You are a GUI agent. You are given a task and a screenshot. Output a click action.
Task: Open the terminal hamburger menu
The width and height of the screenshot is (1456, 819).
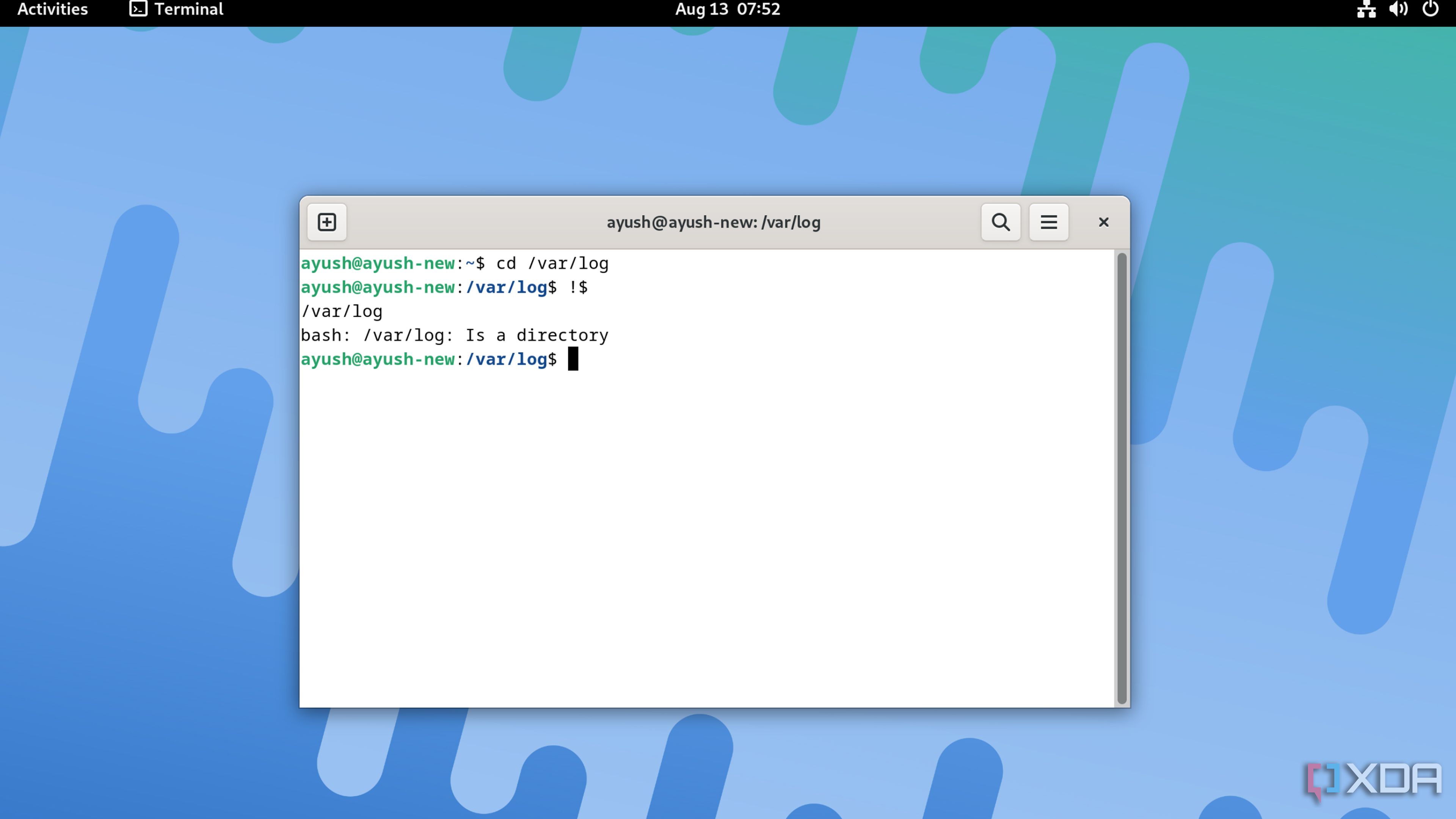click(x=1048, y=222)
